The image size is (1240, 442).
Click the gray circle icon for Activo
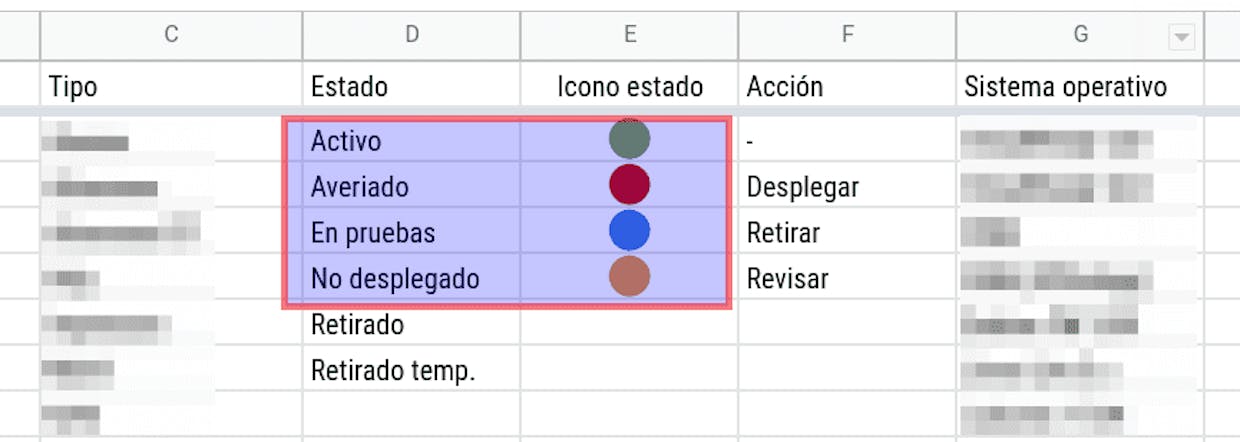629,139
